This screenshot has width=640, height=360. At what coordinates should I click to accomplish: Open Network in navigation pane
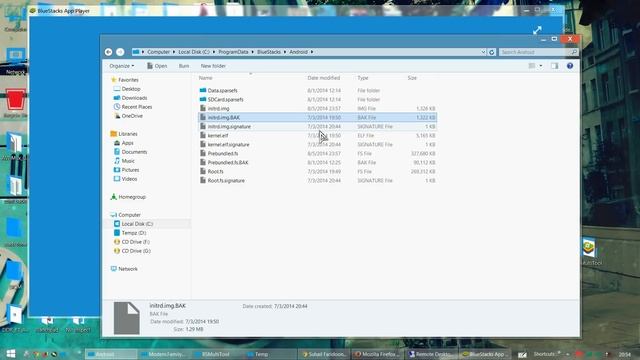click(x=127, y=269)
